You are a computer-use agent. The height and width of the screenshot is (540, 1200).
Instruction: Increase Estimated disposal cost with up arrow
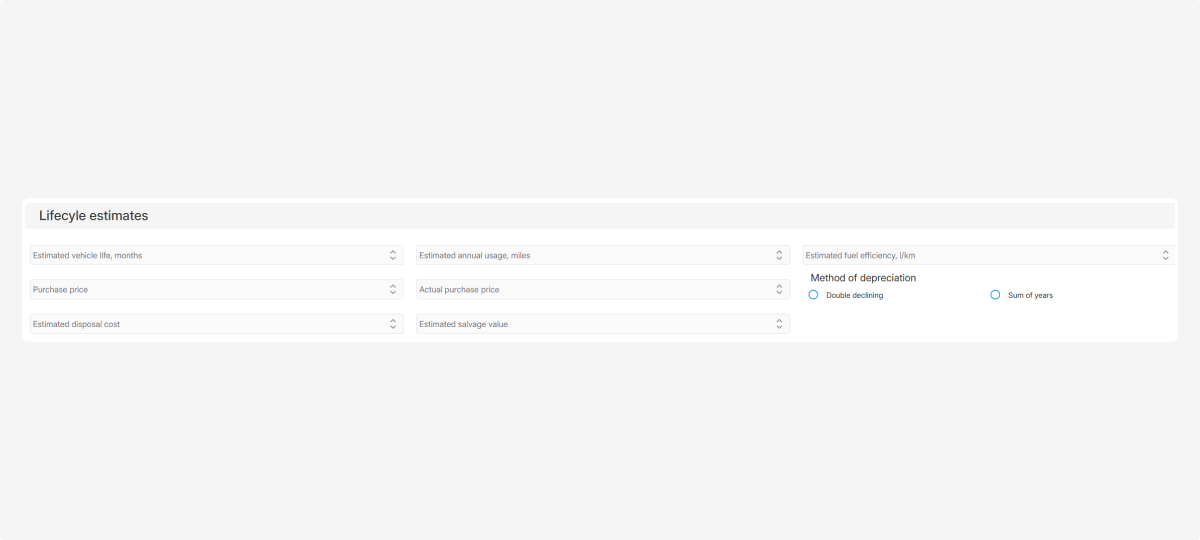pos(393,321)
